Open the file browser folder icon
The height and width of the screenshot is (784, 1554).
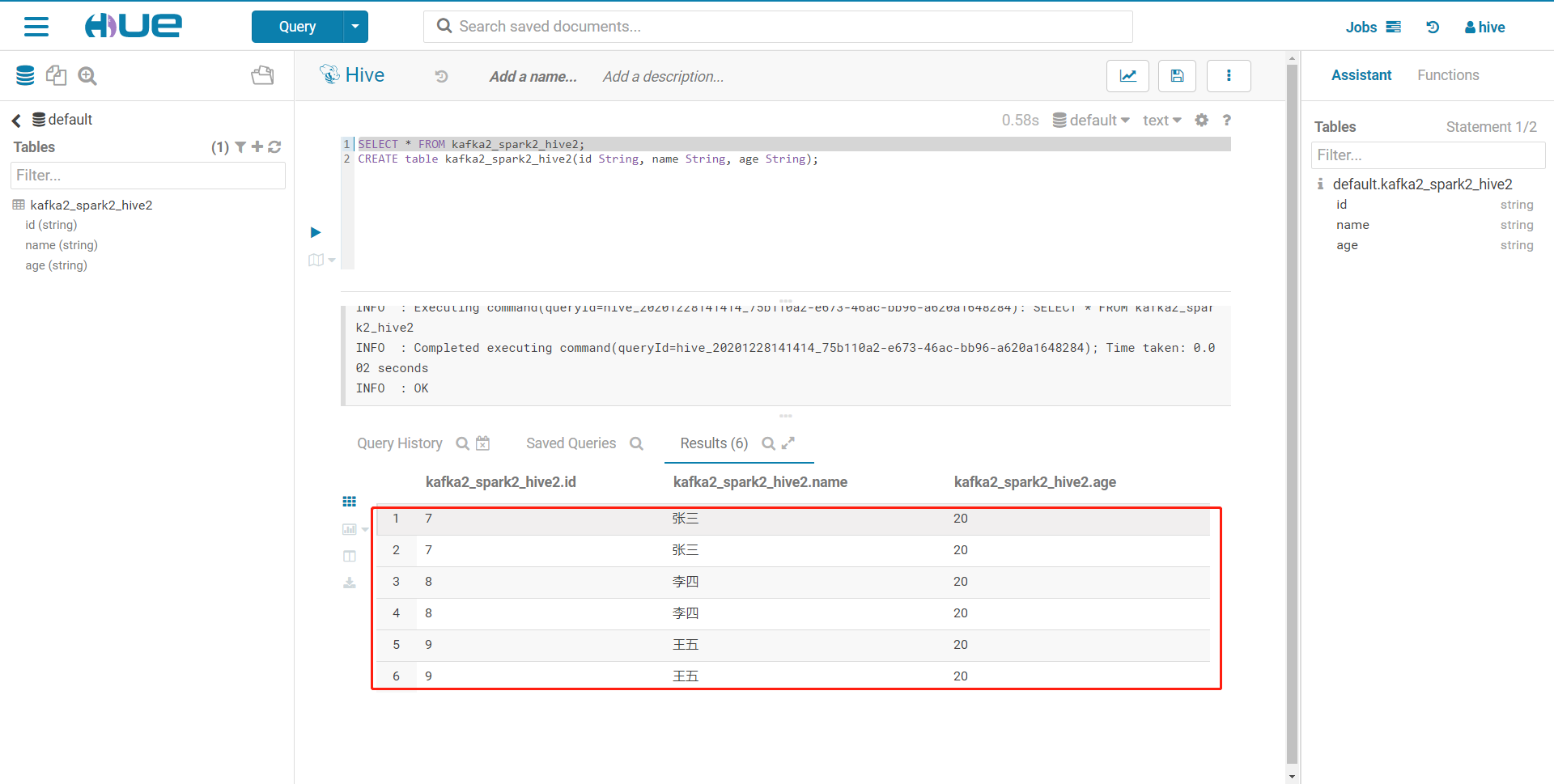click(262, 76)
